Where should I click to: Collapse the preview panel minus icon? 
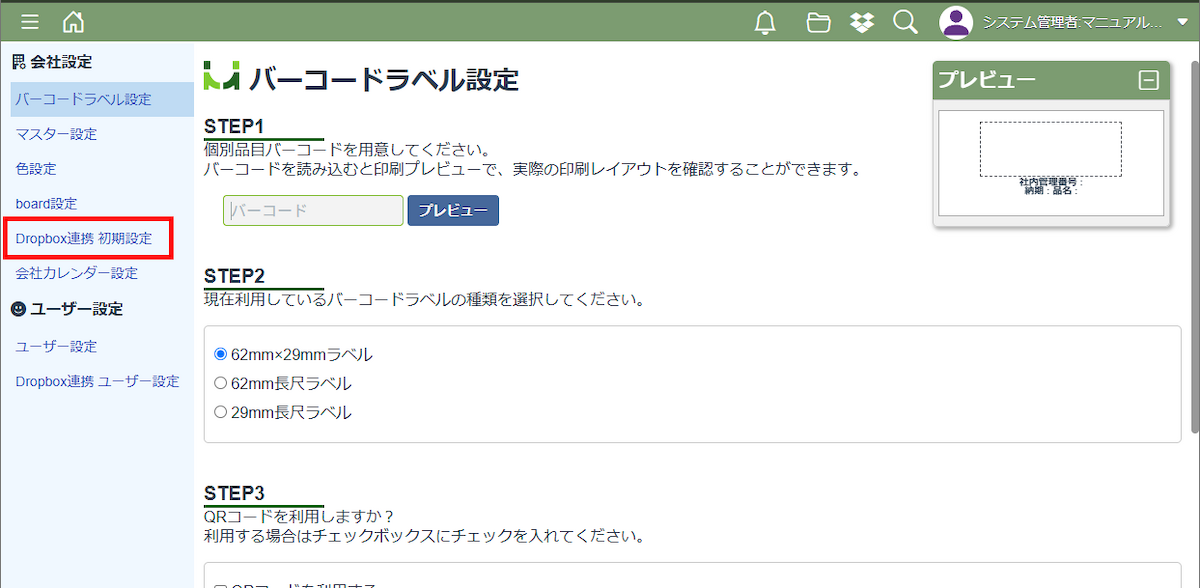pos(1148,81)
